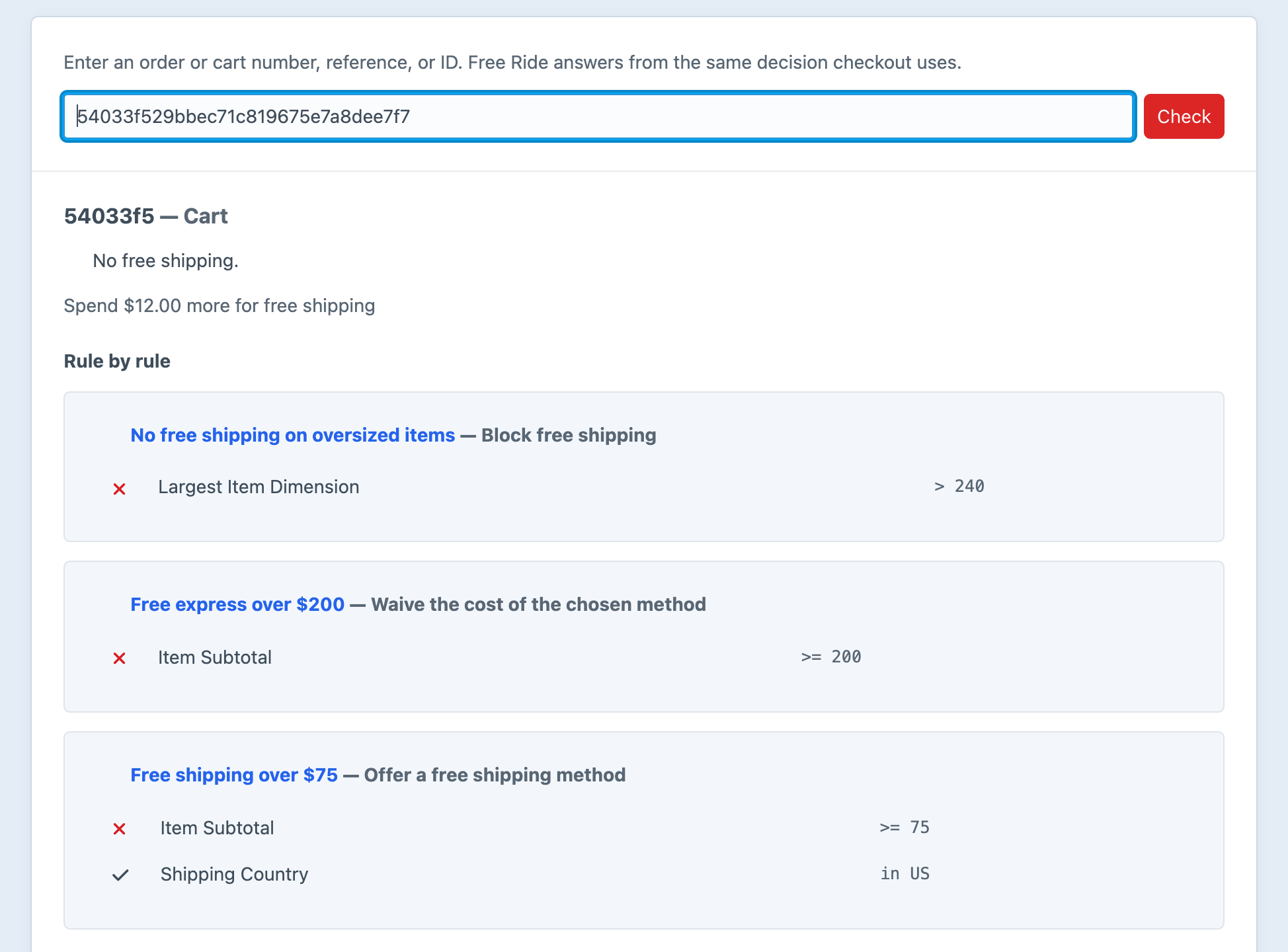
Task: Click 'Spend $12.00 more for free shipping' message
Action: coord(219,306)
